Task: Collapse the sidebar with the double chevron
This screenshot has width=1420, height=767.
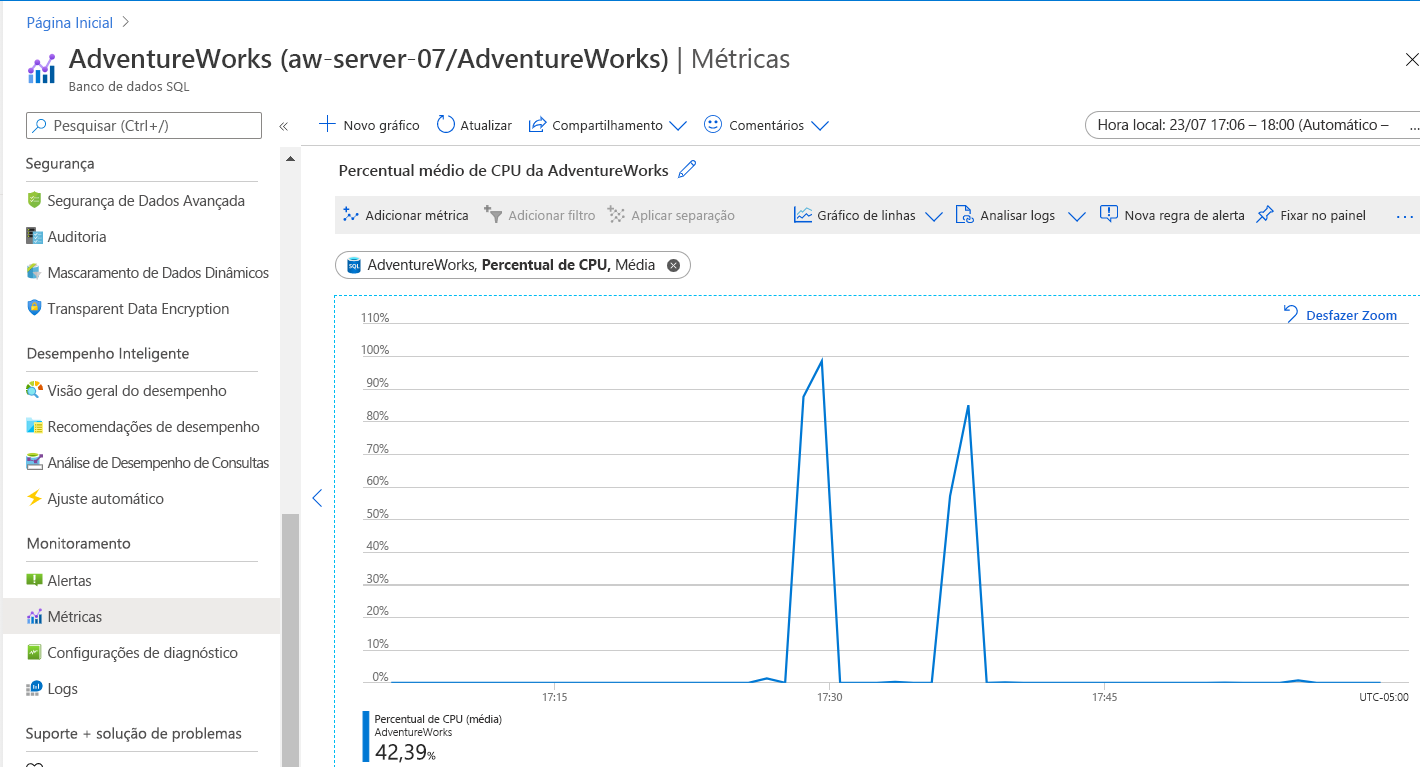Action: click(x=283, y=126)
